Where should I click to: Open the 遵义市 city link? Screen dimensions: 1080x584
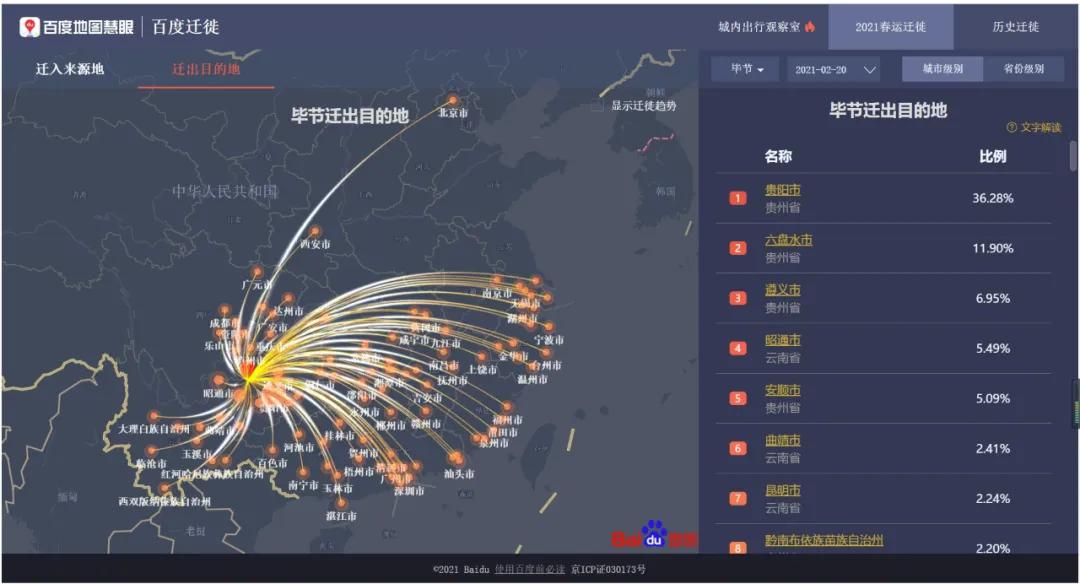point(782,290)
